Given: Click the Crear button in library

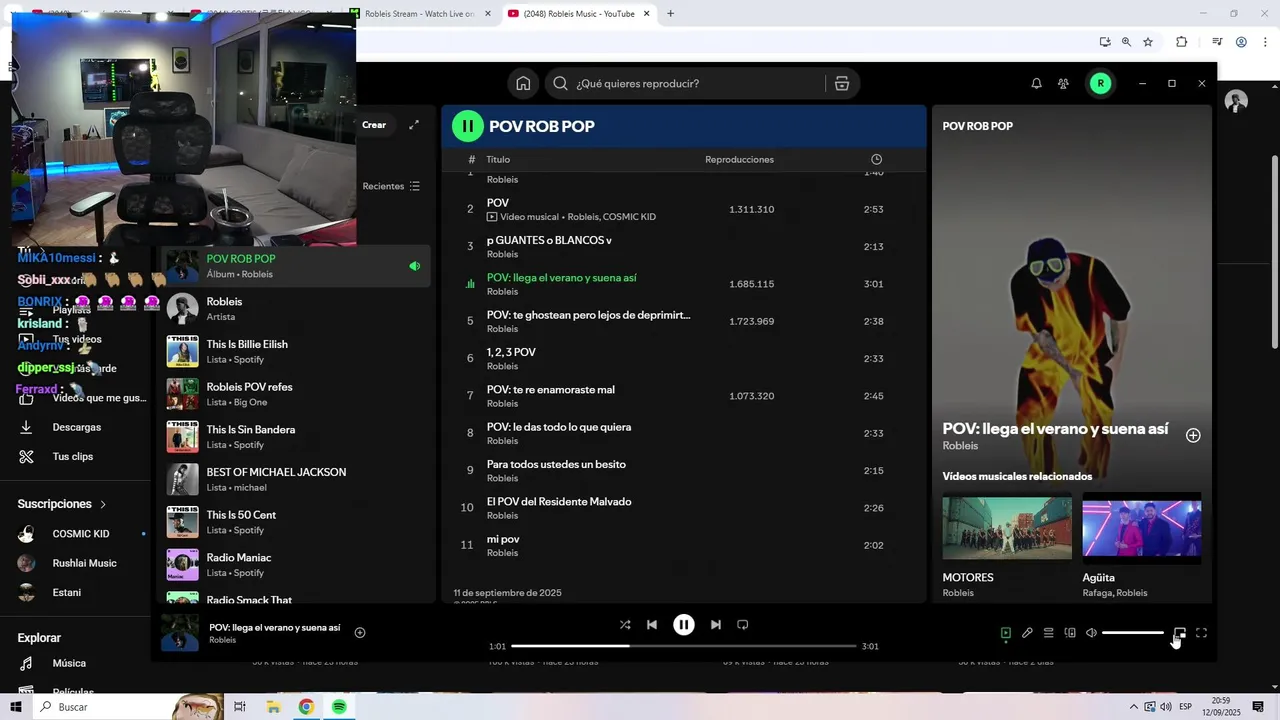Looking at the screenshot, I should tap(374, 125).
